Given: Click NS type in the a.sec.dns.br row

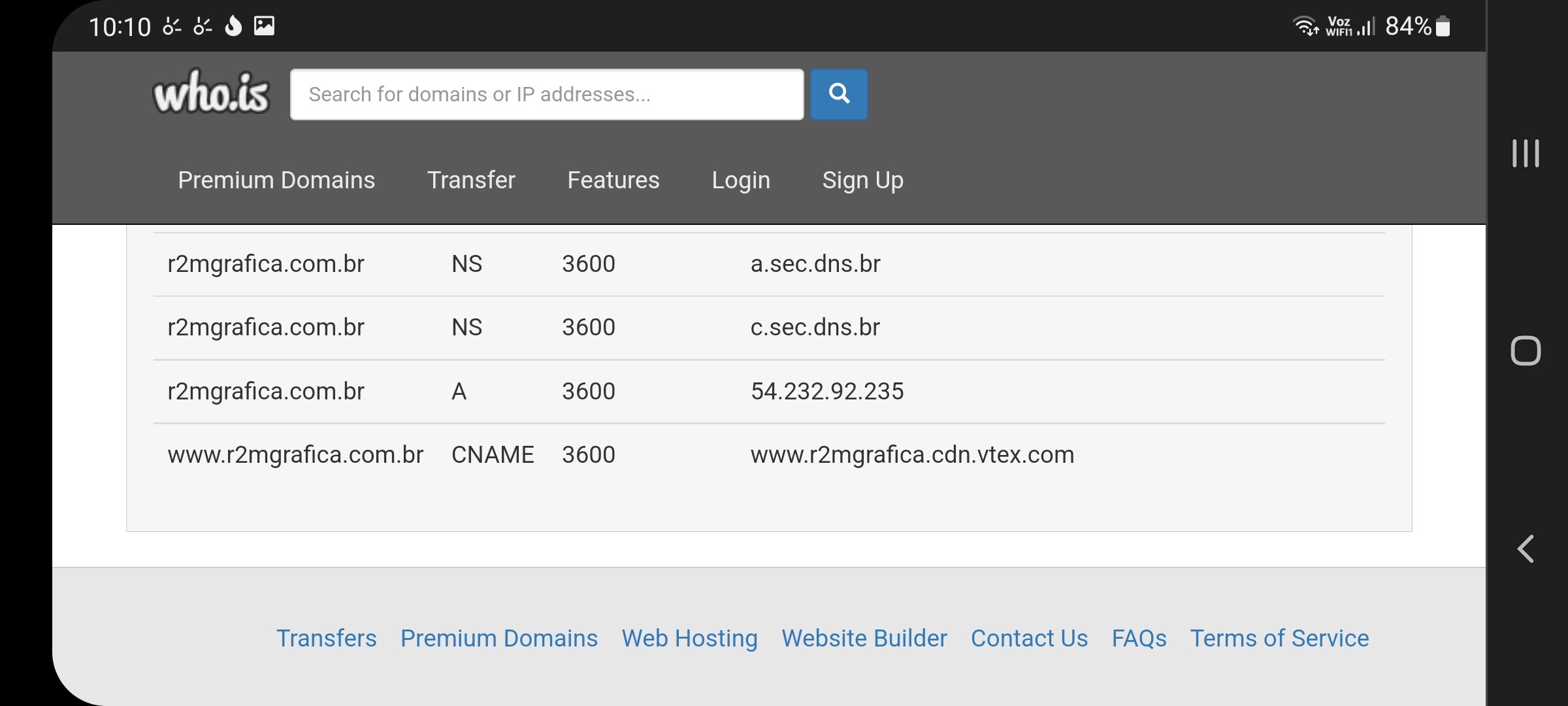Looking at the screenshot, I should [466, 264].
